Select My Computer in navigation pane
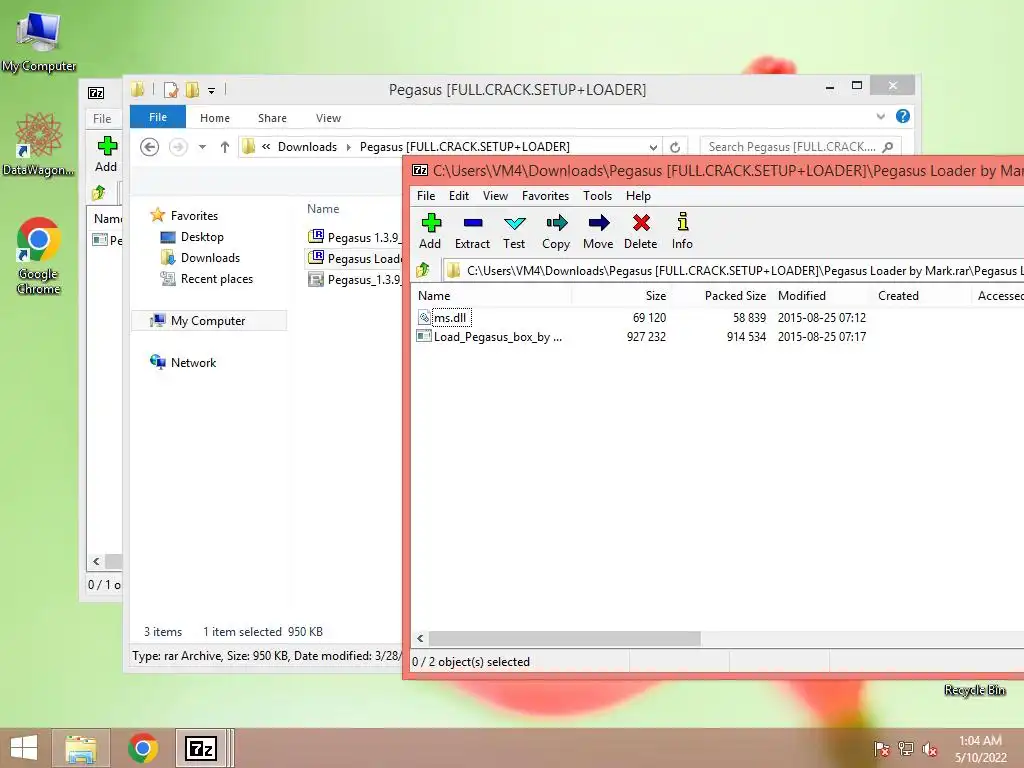The width and height of the screenshot is (1024, 768). tap(208, 321)
